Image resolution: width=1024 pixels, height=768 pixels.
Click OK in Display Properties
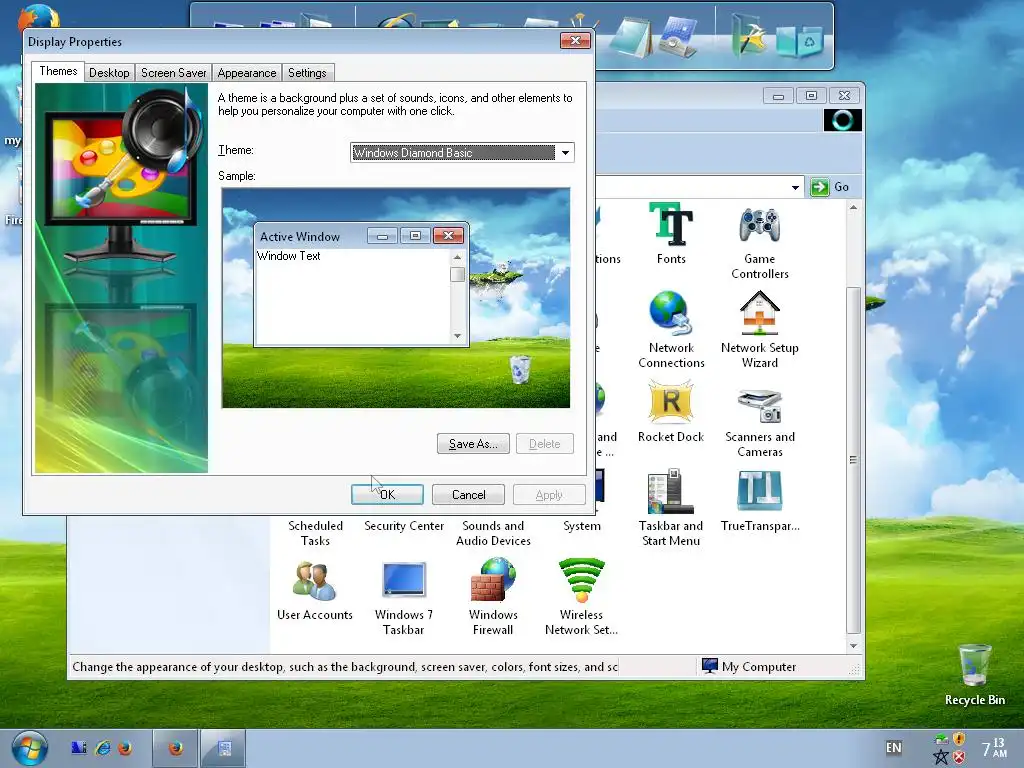pos(387,495)
